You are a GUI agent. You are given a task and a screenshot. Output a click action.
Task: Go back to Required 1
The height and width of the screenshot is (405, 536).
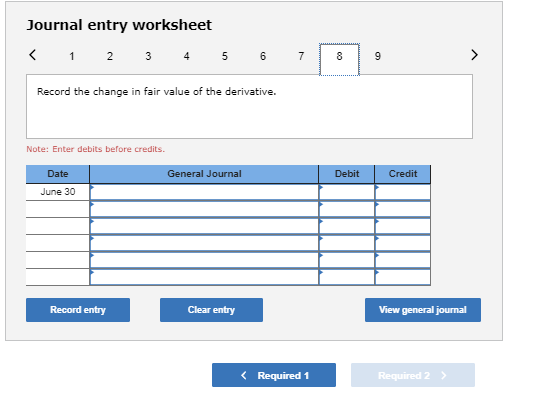point(274,375)
